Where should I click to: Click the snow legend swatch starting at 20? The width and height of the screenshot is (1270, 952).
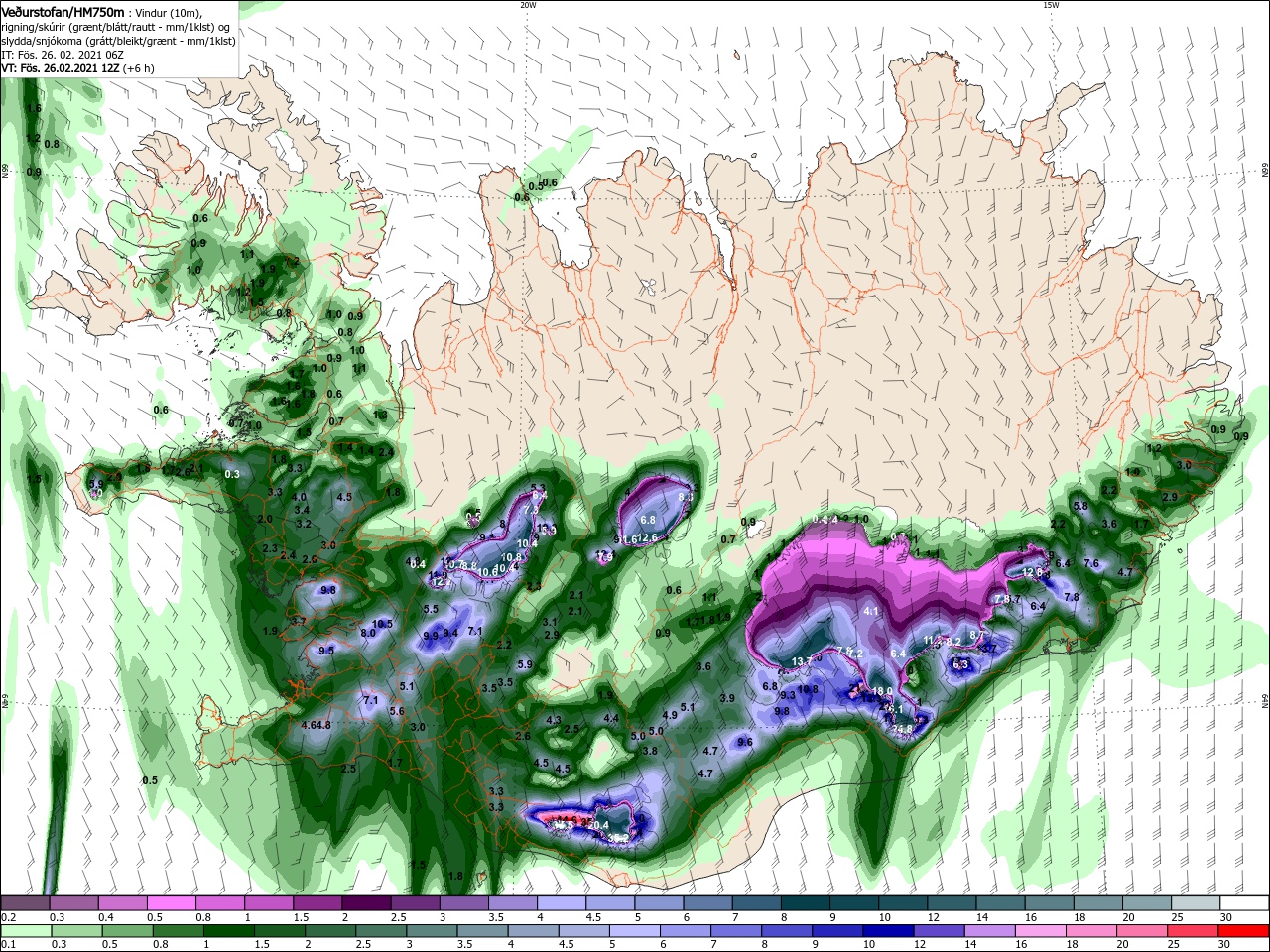(1147, 903)
